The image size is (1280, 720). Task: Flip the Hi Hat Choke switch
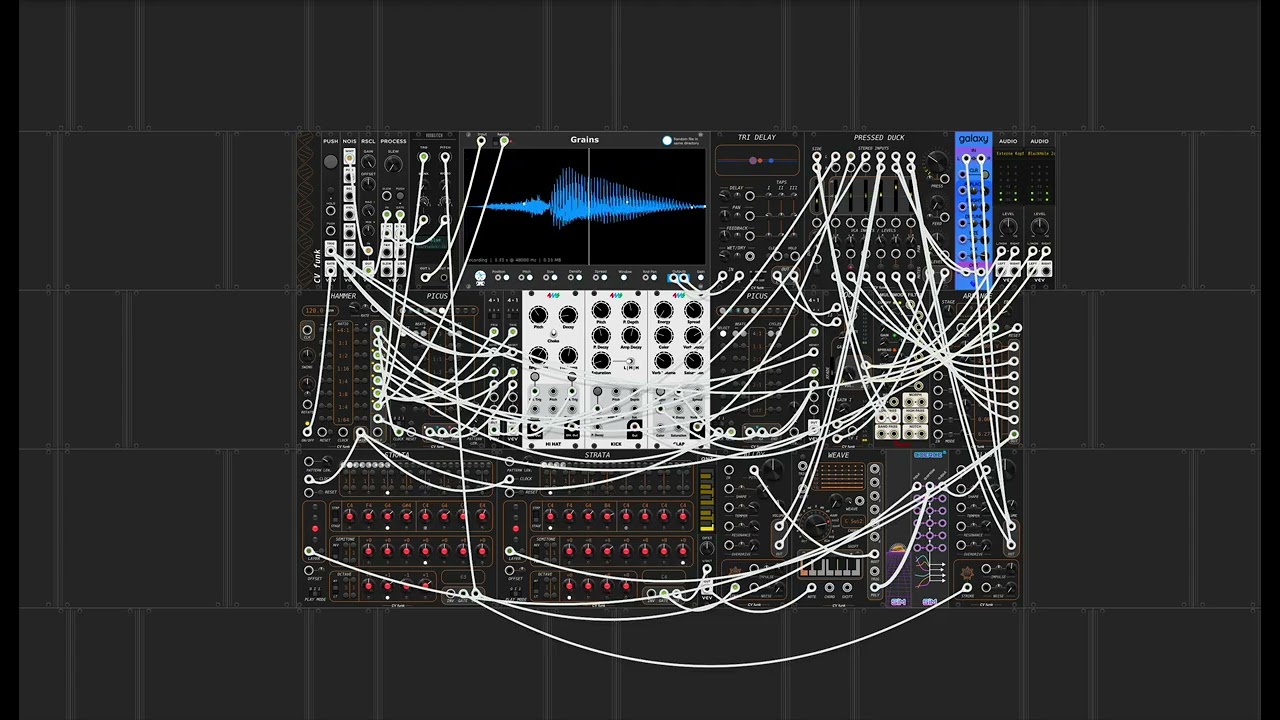coord(553,334)
